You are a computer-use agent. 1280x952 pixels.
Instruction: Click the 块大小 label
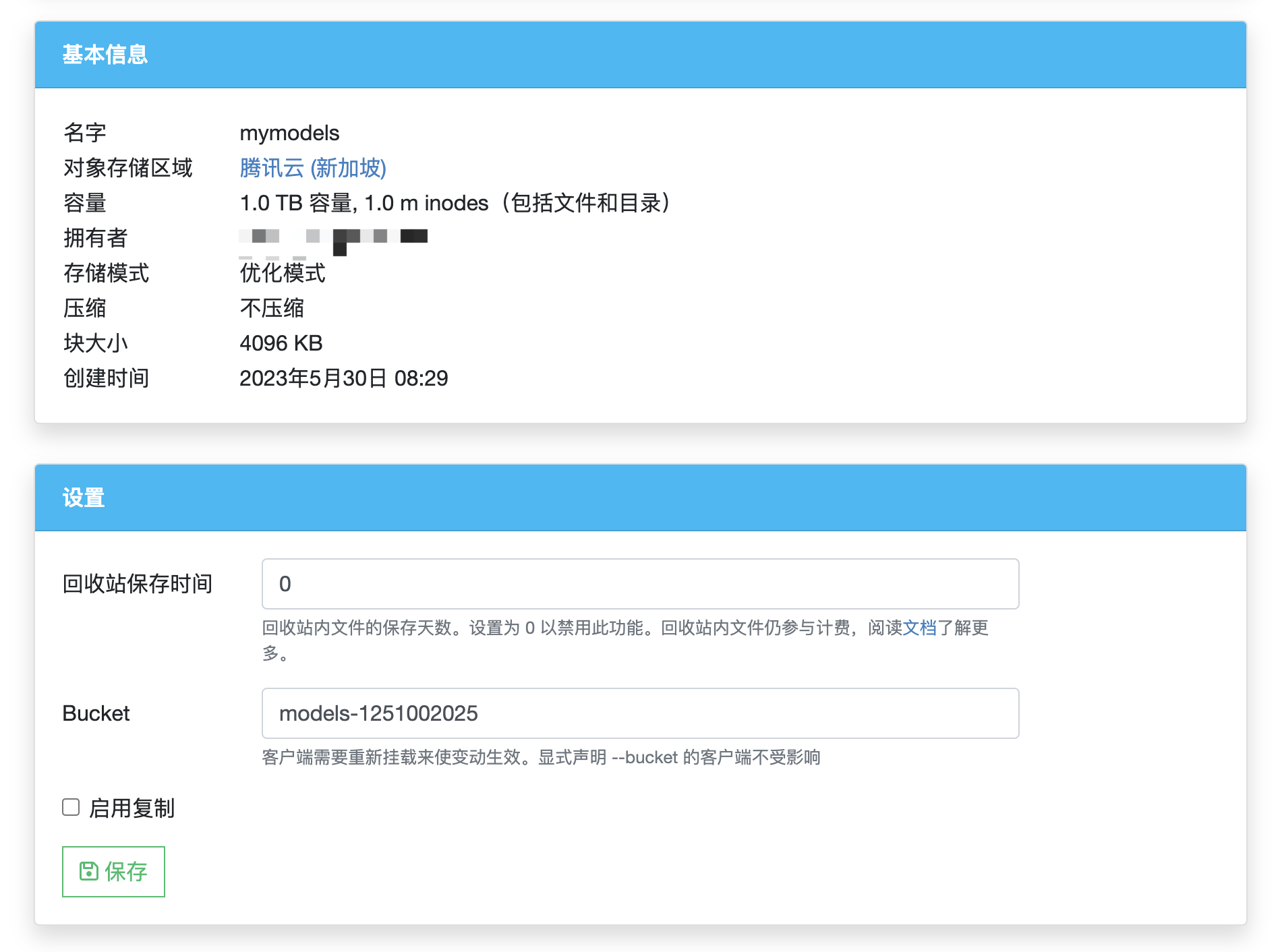[x=95, y=343]
